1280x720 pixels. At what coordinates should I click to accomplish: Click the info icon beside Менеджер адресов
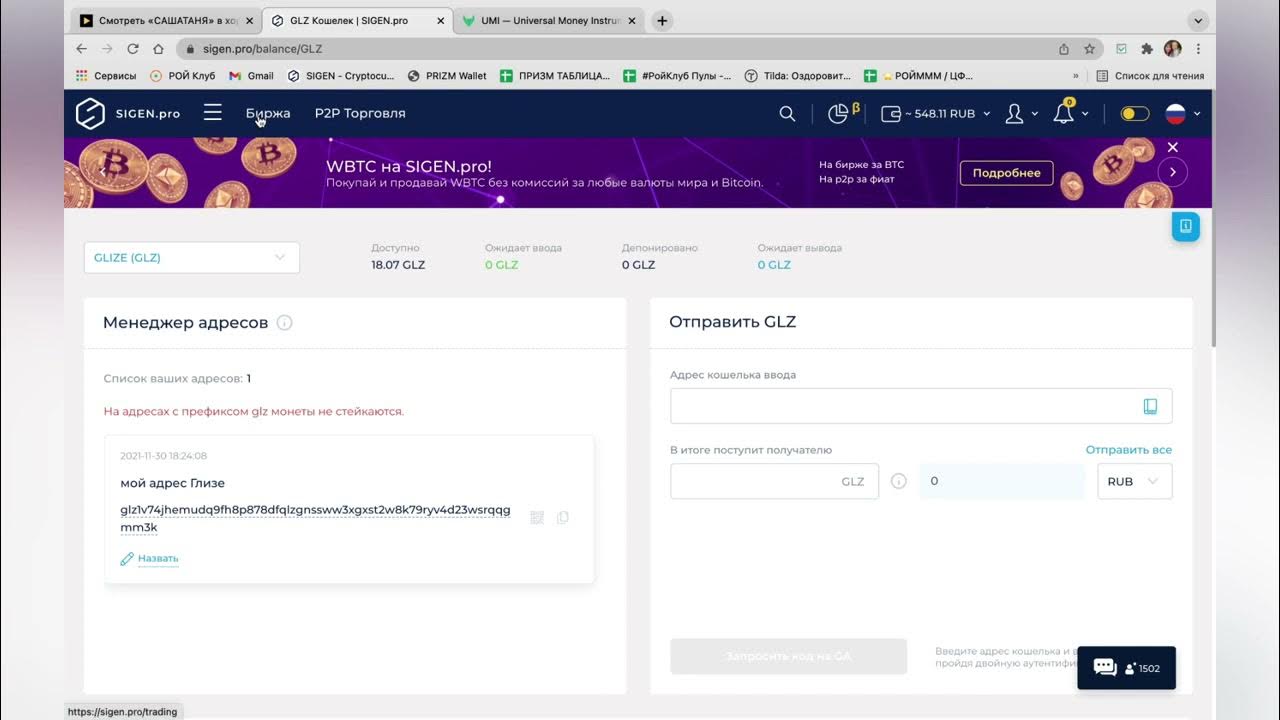click(x=284, y=323)
